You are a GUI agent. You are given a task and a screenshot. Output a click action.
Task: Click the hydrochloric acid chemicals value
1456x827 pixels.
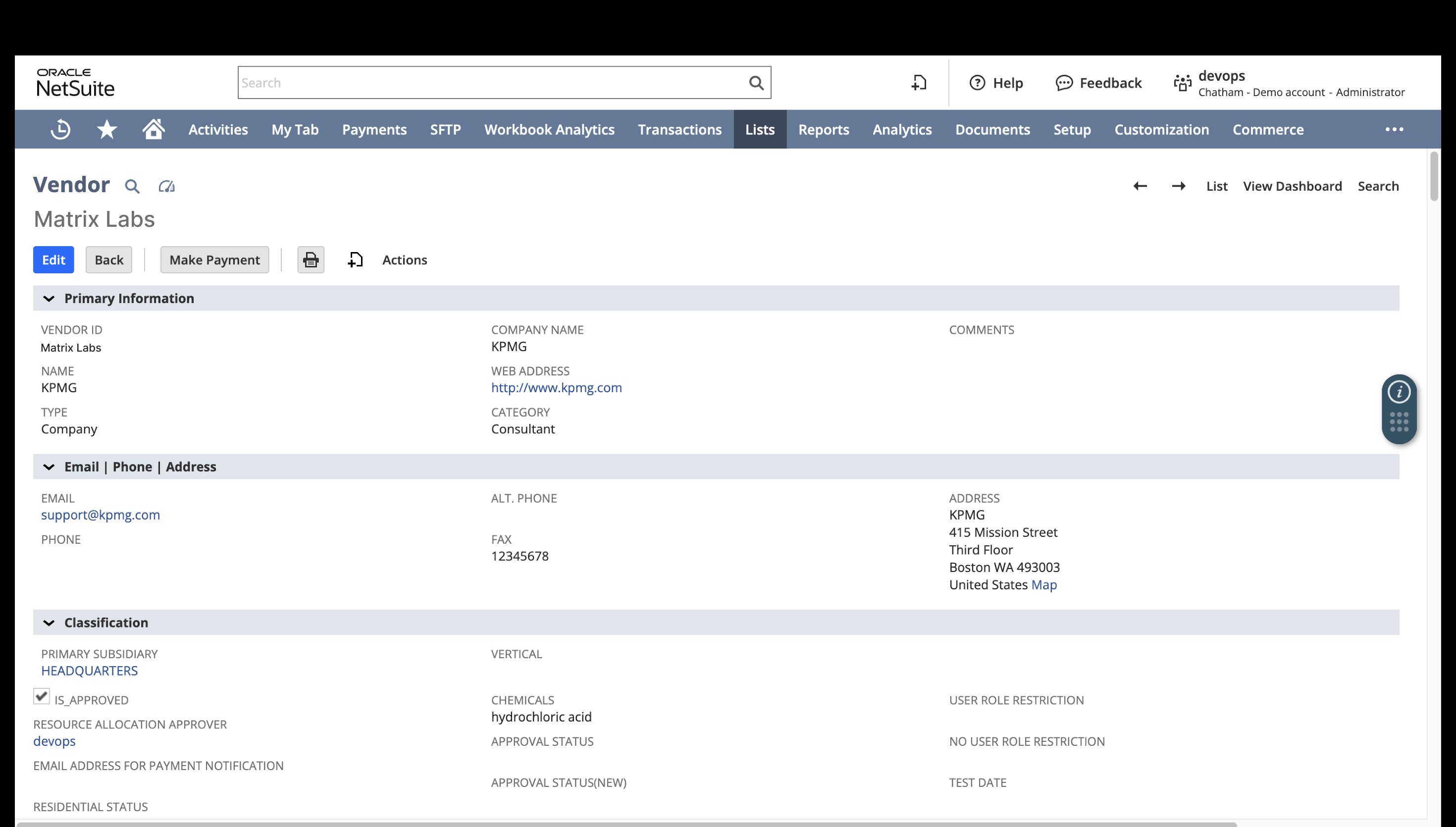point(541,717)
